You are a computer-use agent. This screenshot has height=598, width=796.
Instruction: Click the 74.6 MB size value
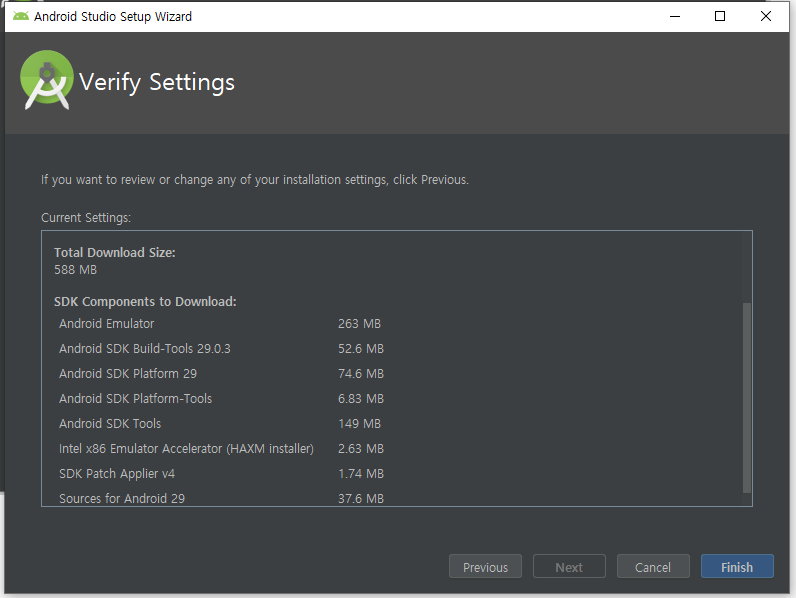click(x=361, y=374)
